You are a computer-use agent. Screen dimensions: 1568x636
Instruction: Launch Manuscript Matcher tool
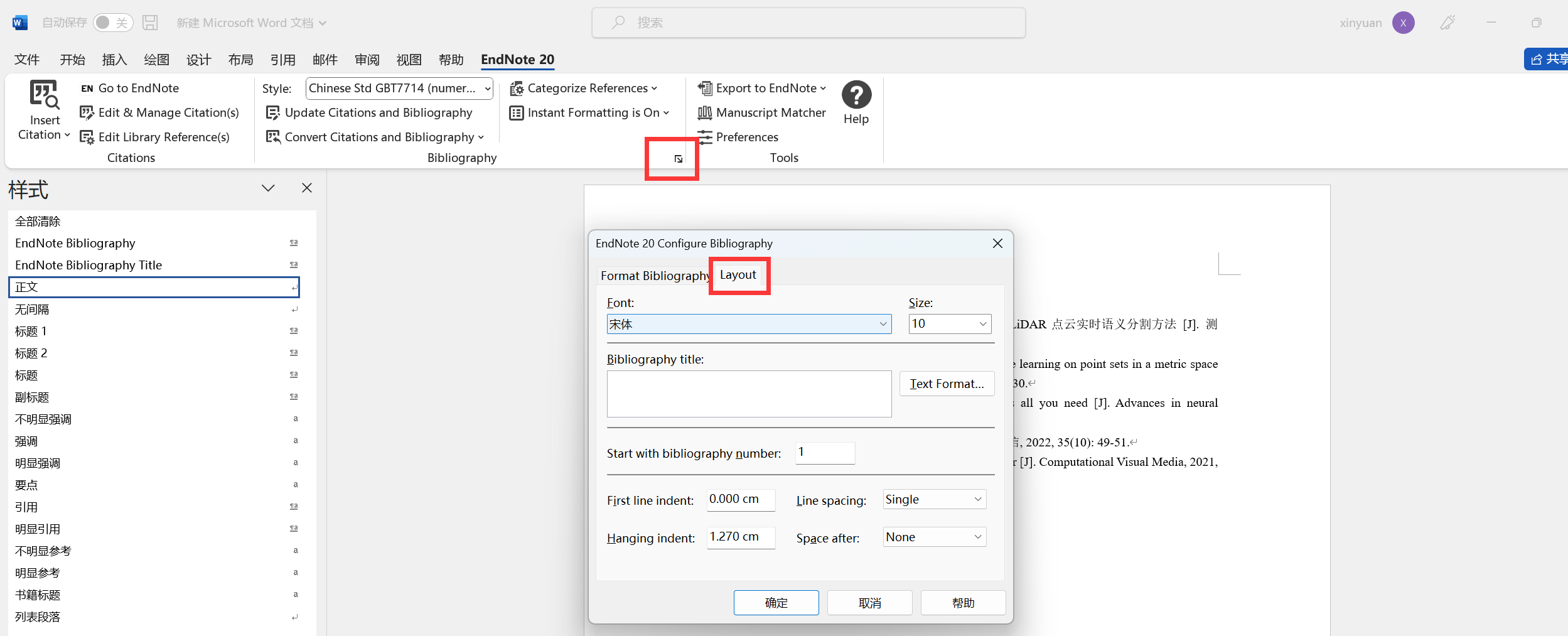pos(762,113)
